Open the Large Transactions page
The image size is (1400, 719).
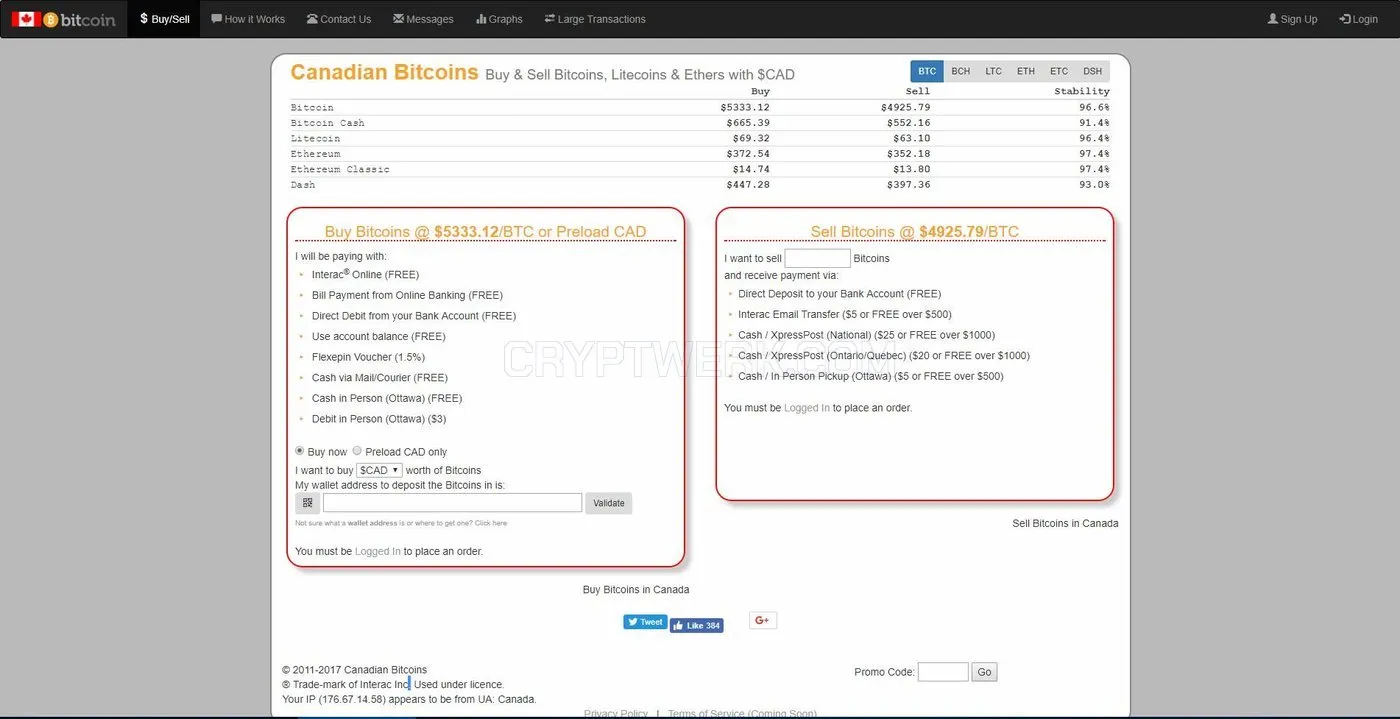(595, 19)
